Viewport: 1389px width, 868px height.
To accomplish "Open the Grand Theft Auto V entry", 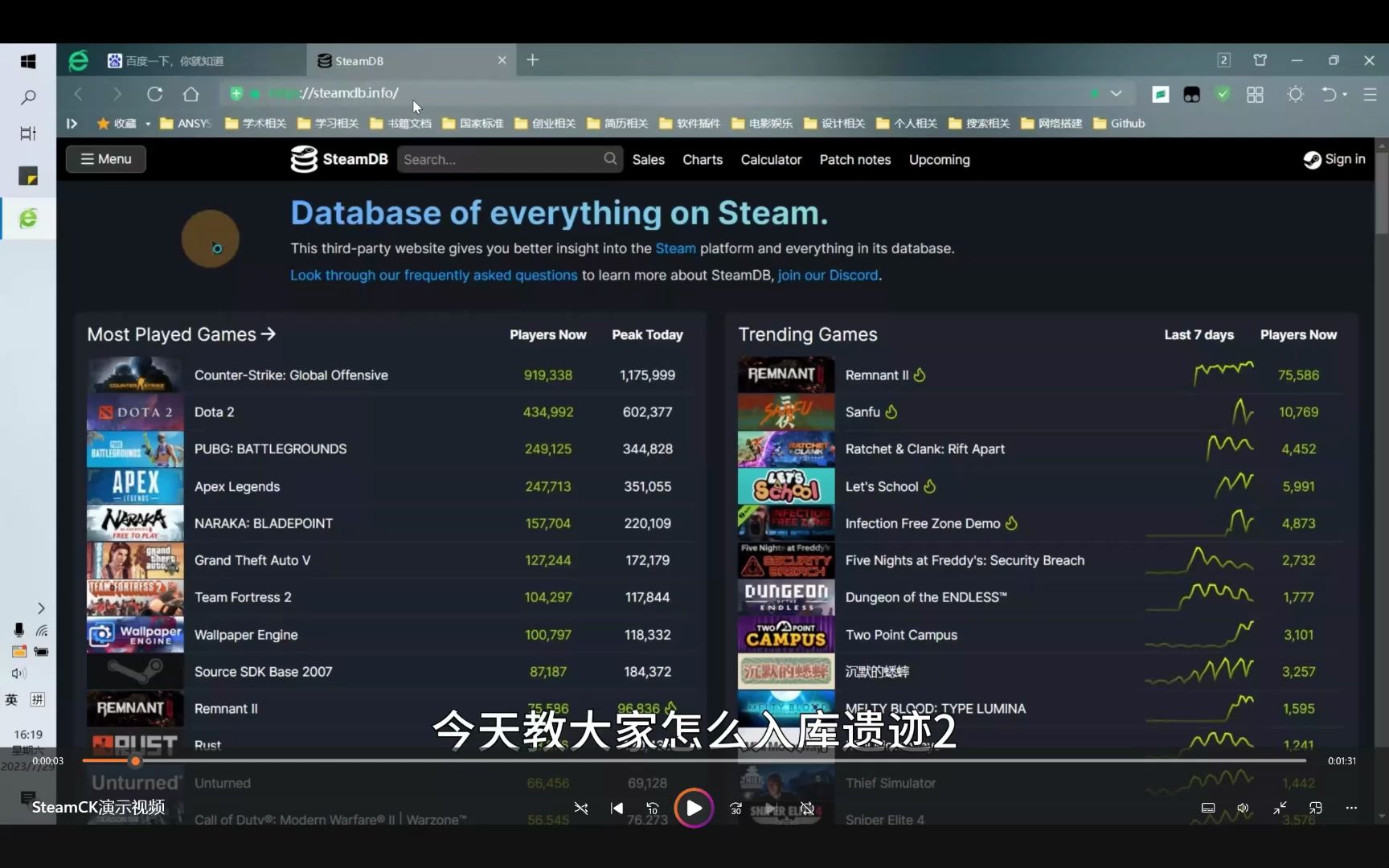I will click(x=252, y=560).
